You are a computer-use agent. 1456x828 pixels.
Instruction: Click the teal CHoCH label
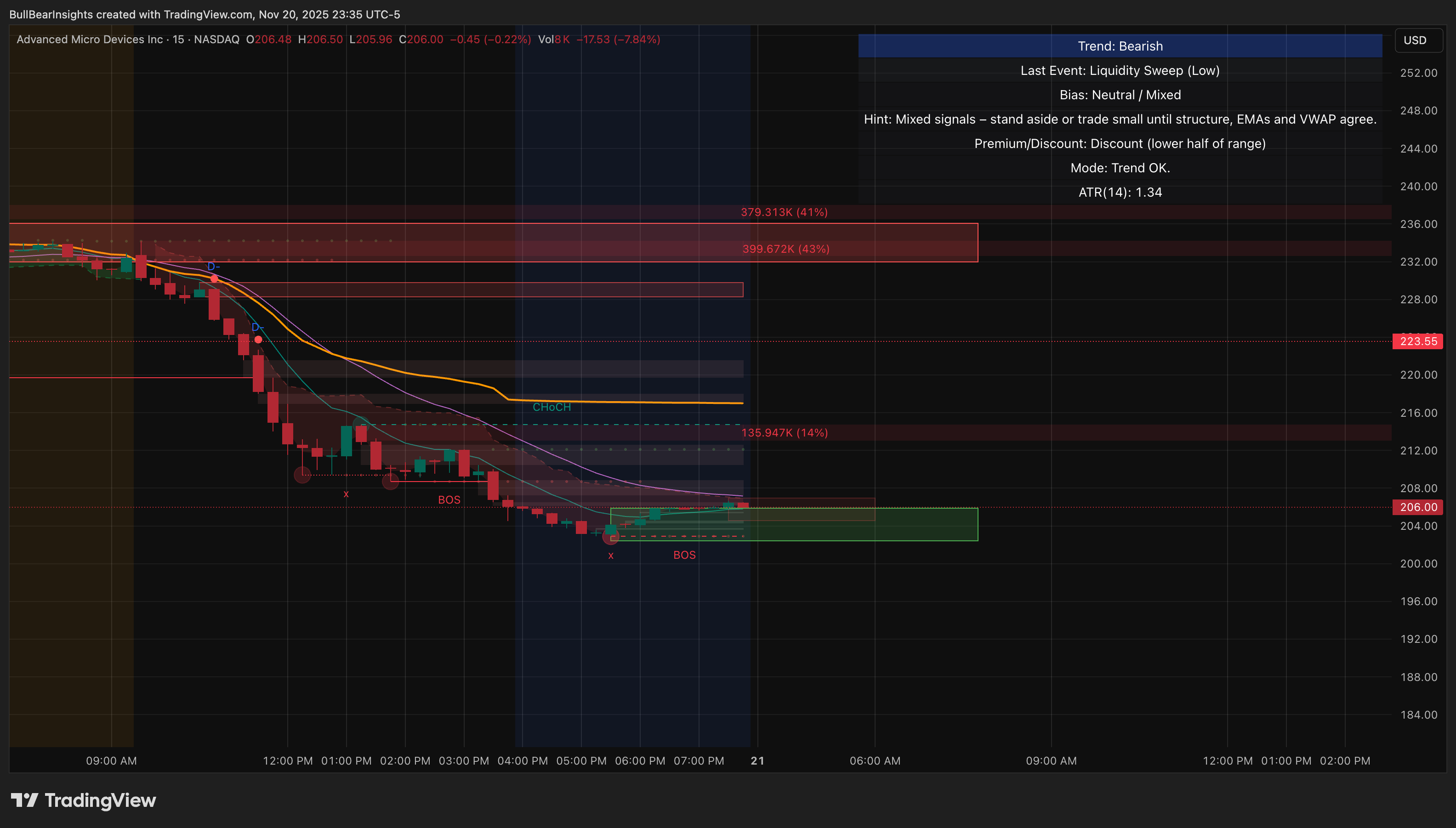[x=551, y=407]
